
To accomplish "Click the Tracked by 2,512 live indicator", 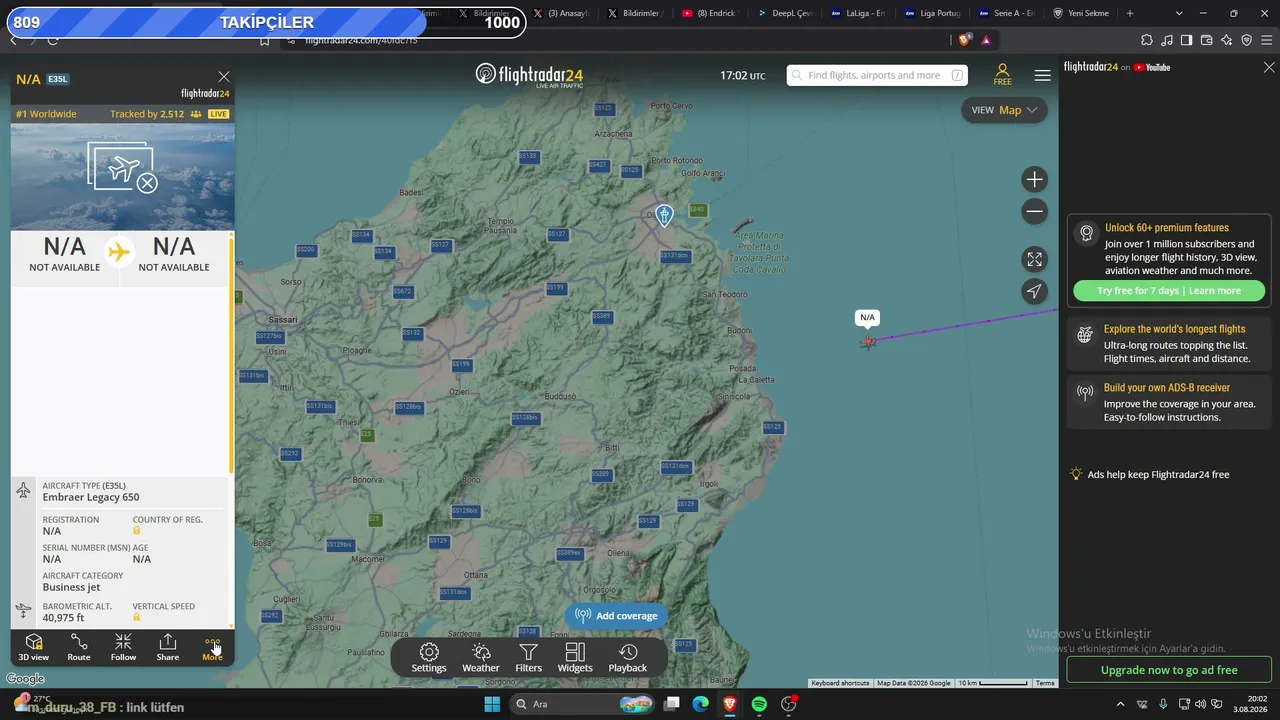I will 169,114.
